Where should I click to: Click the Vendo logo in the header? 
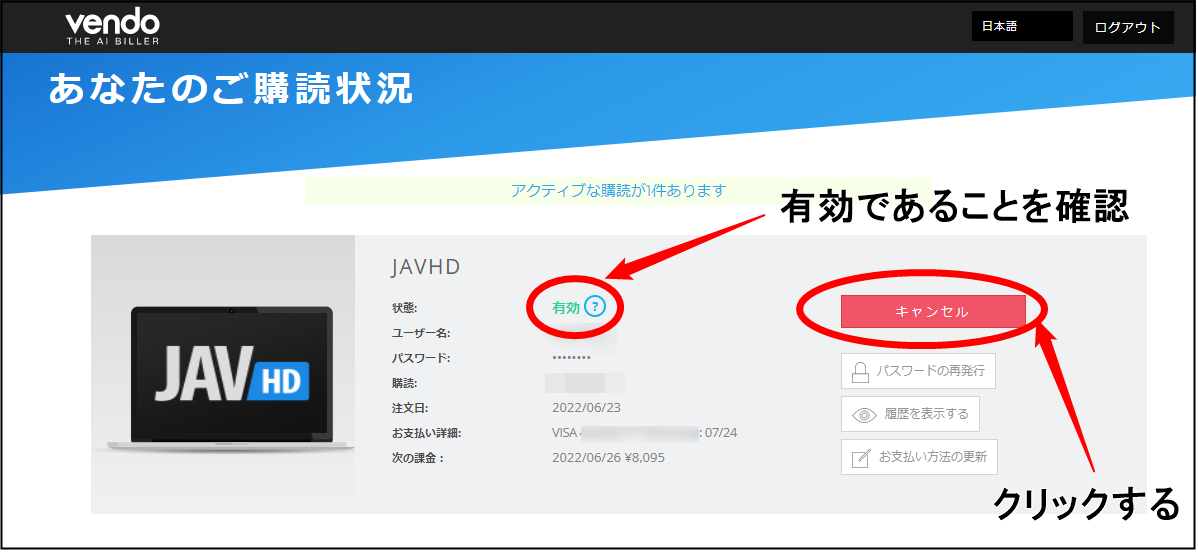(x=112, y=27)
